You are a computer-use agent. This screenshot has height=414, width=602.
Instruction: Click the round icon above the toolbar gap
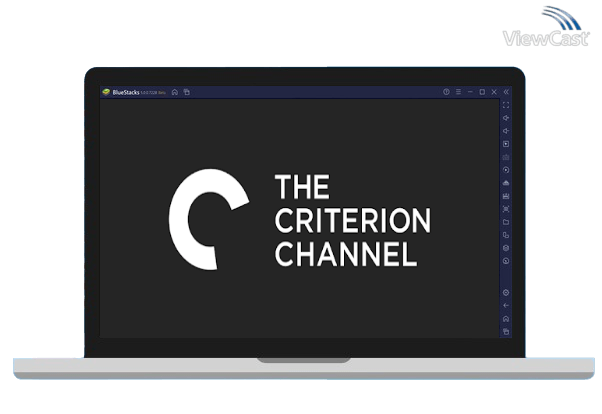tap(506, 261)
